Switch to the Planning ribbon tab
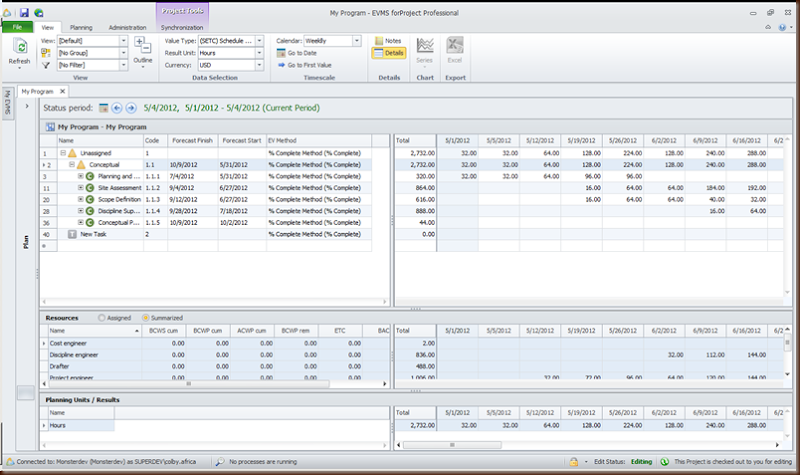The width and height of the screenshot is (800, 475). 82,28
